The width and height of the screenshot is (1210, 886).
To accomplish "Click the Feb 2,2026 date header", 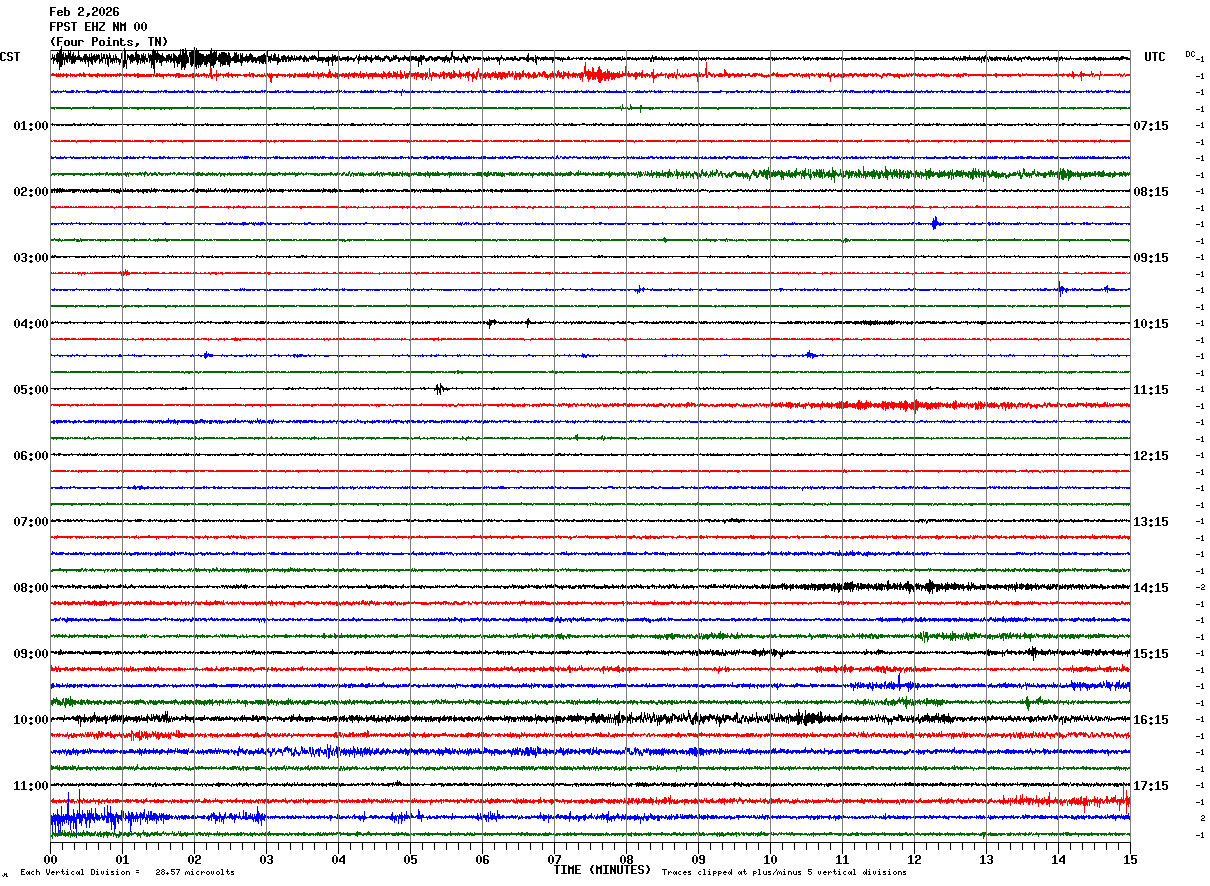I will point(84,12).
